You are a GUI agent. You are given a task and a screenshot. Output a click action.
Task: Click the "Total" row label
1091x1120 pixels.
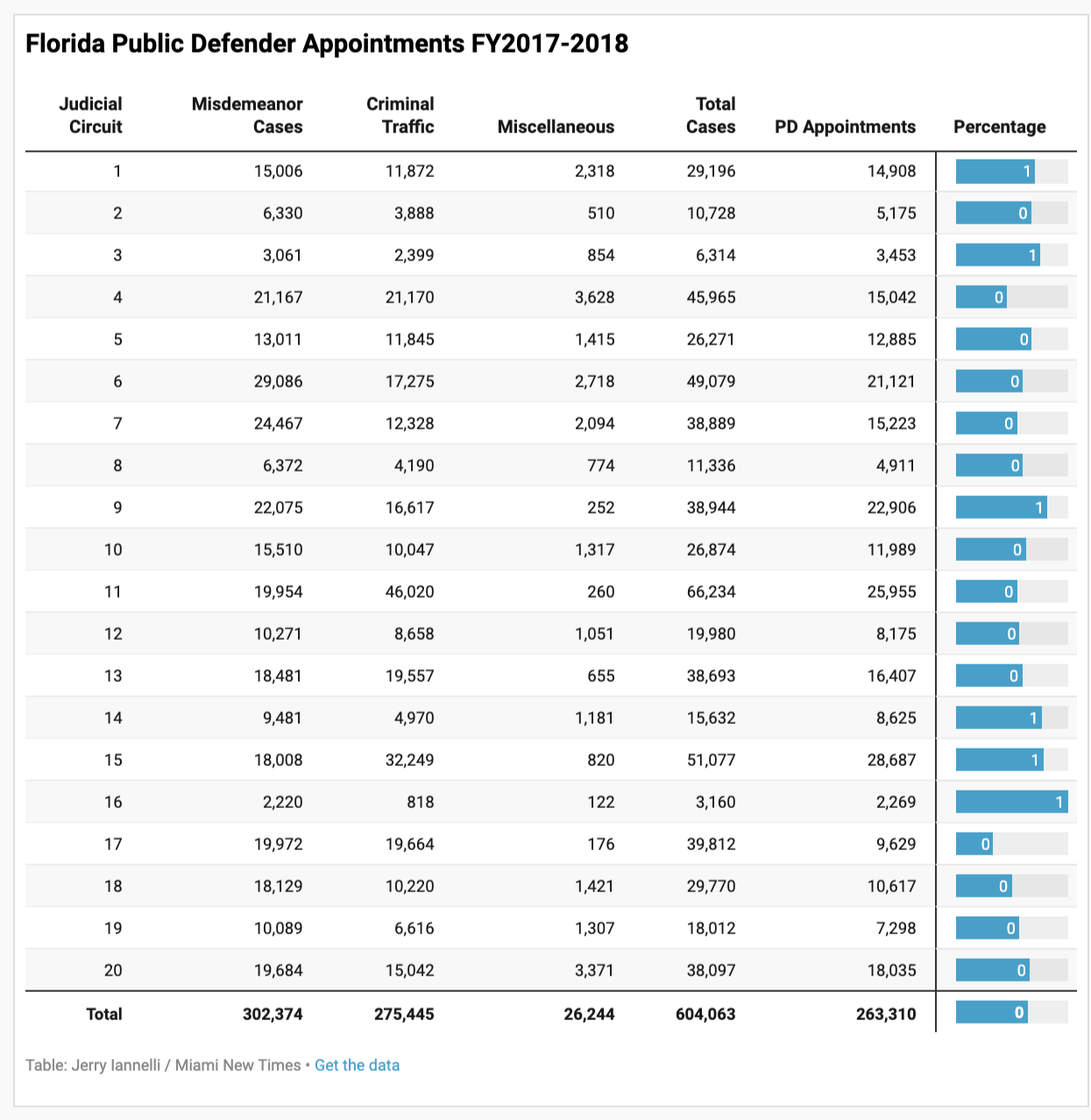pos(104,1014)
